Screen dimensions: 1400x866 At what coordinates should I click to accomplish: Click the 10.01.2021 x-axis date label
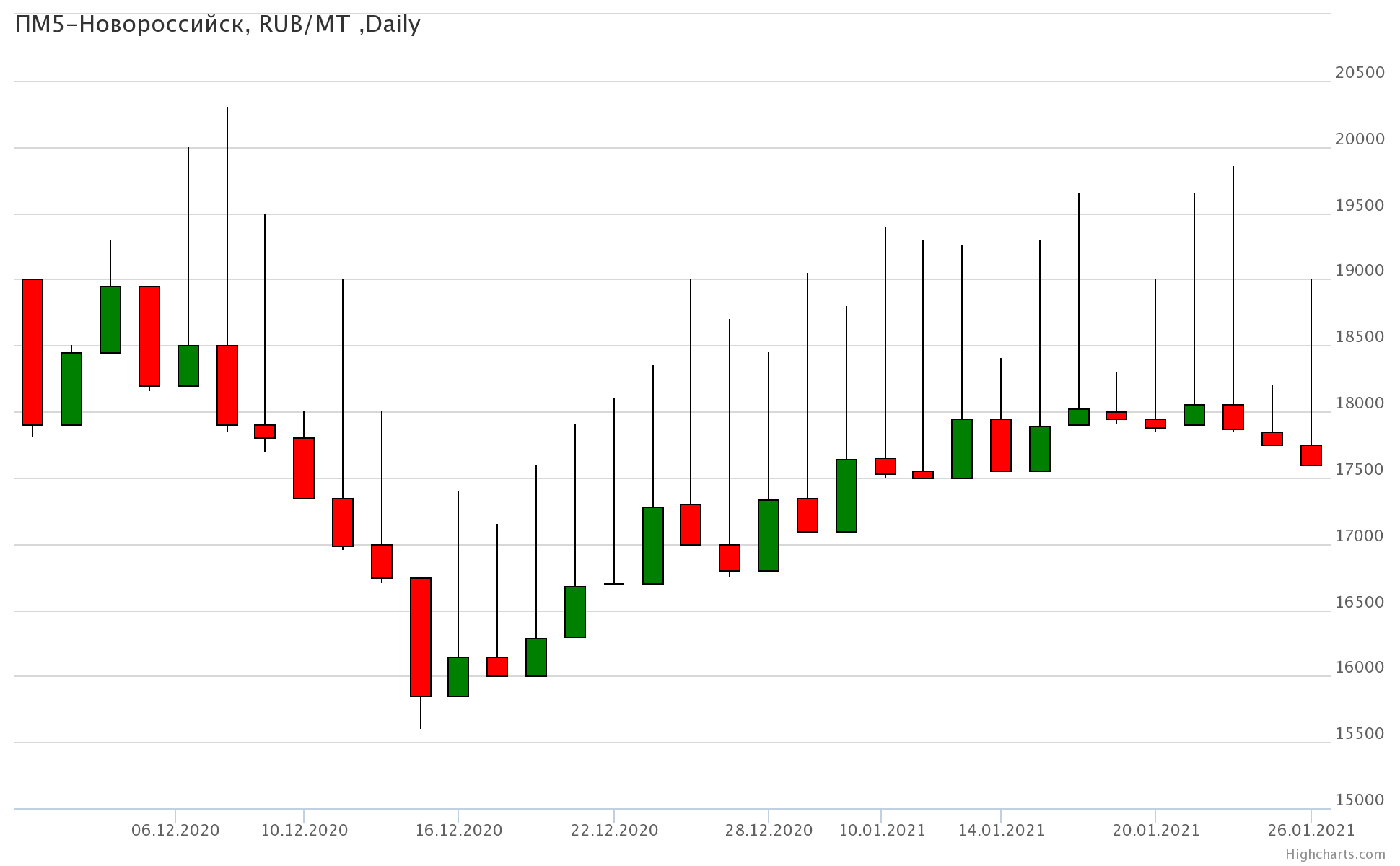point(881,830)
